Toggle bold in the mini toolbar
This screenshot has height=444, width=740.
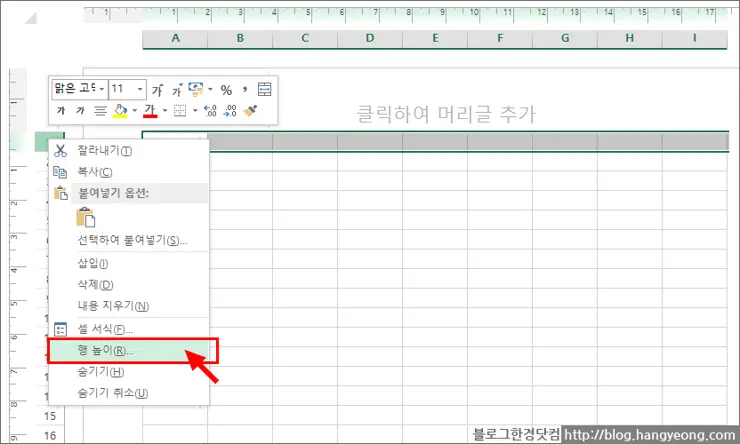pyautogui.click(x=61, y=111)
